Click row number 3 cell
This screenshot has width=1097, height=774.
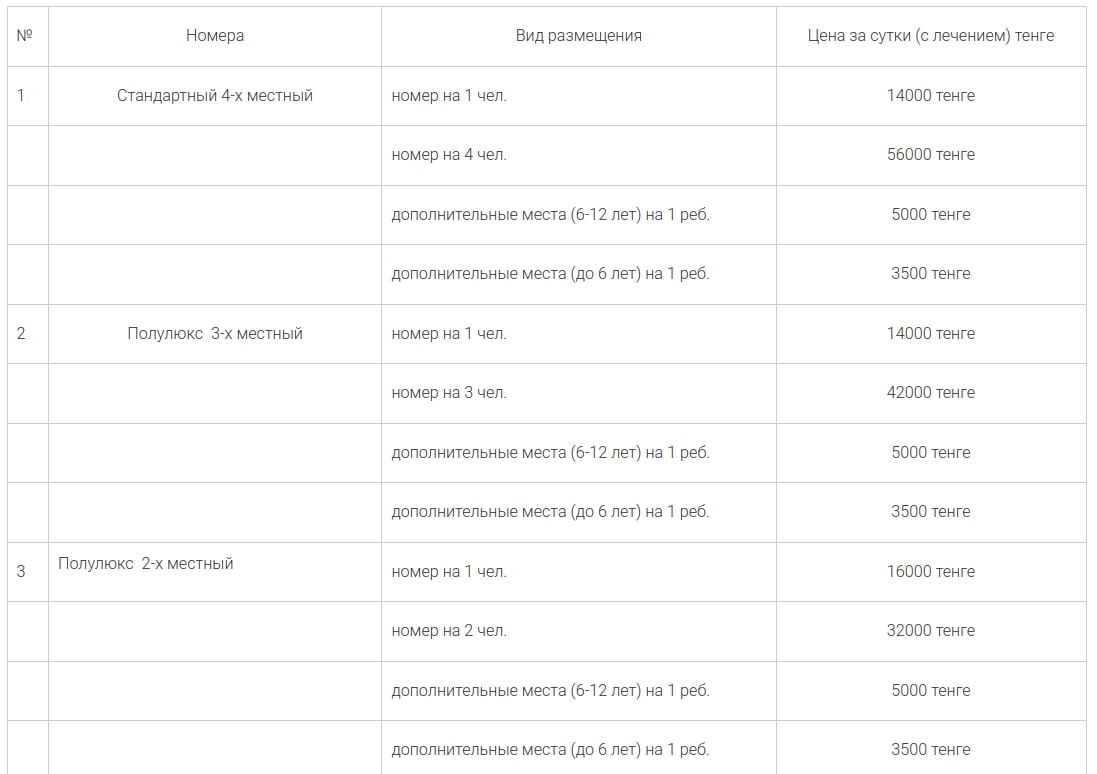click(28, 572)
